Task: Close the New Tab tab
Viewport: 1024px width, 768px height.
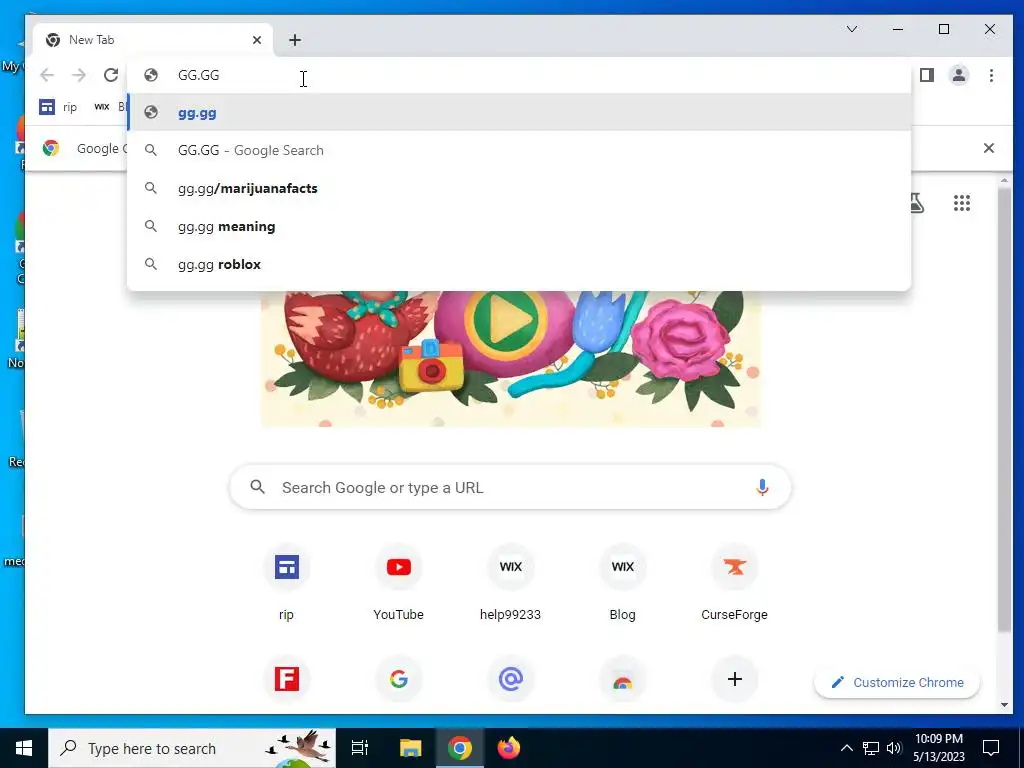Action: [x=257, y=40]
